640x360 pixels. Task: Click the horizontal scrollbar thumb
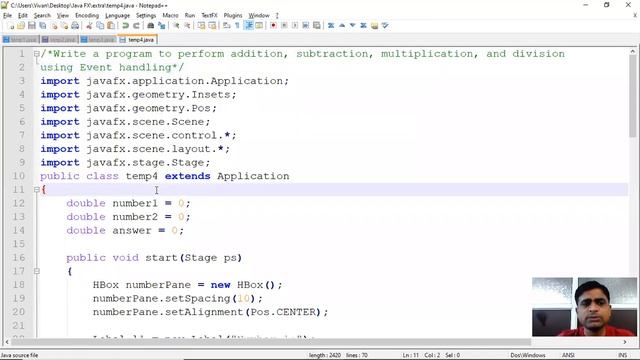[271, 342]
